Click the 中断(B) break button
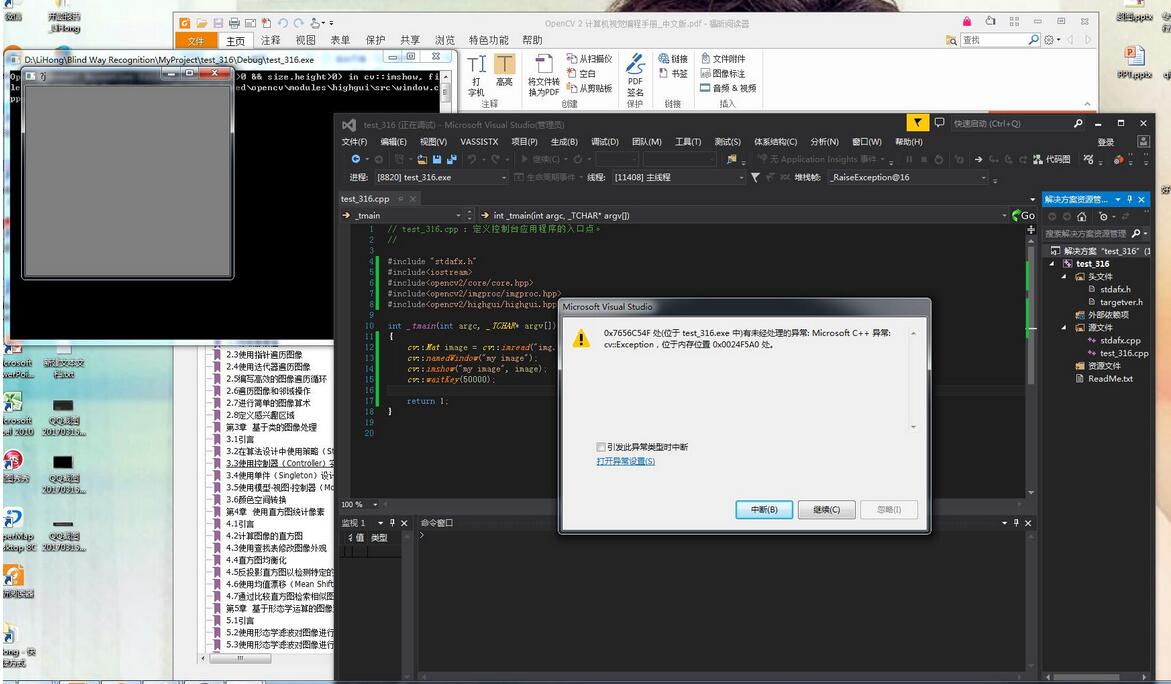1171x684 pixels. tap(764, 509)
